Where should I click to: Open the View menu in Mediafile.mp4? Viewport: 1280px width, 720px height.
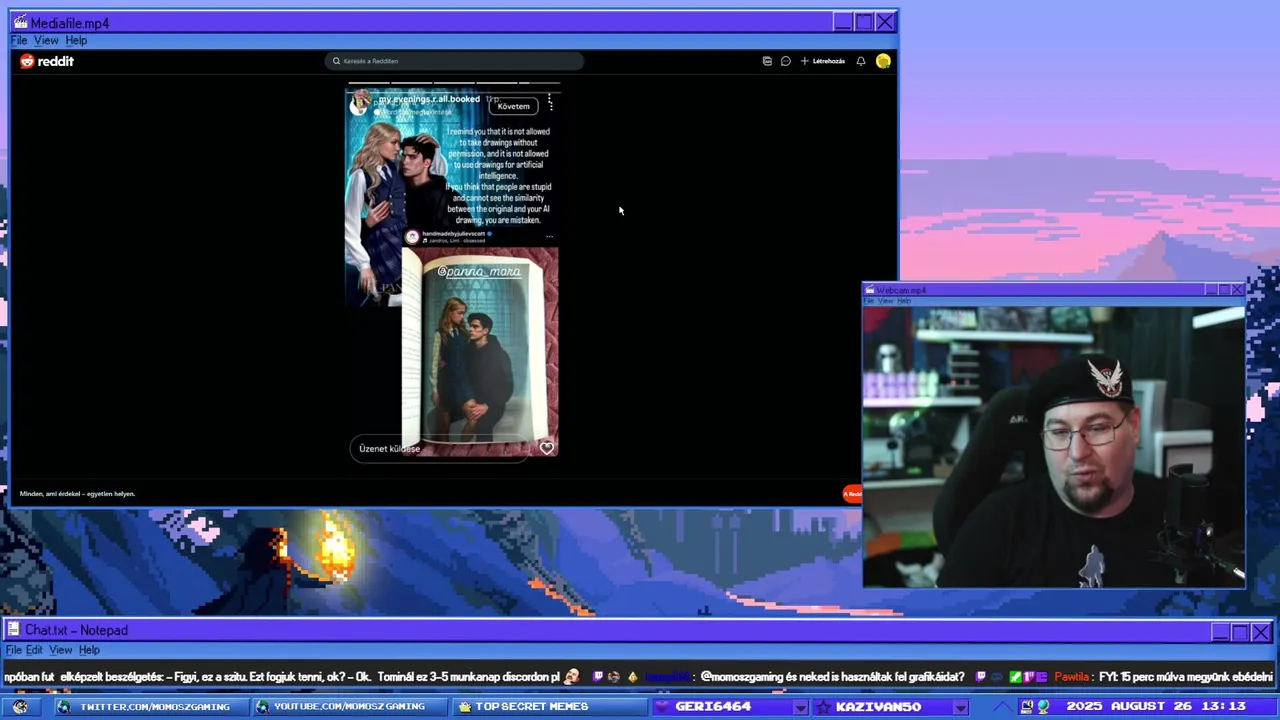coord(46,40)
